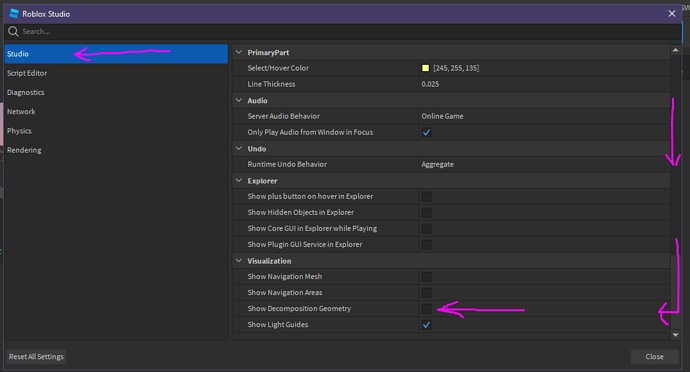Click the Show plus button on hover label
690x372 pixels.
(310, 196)
